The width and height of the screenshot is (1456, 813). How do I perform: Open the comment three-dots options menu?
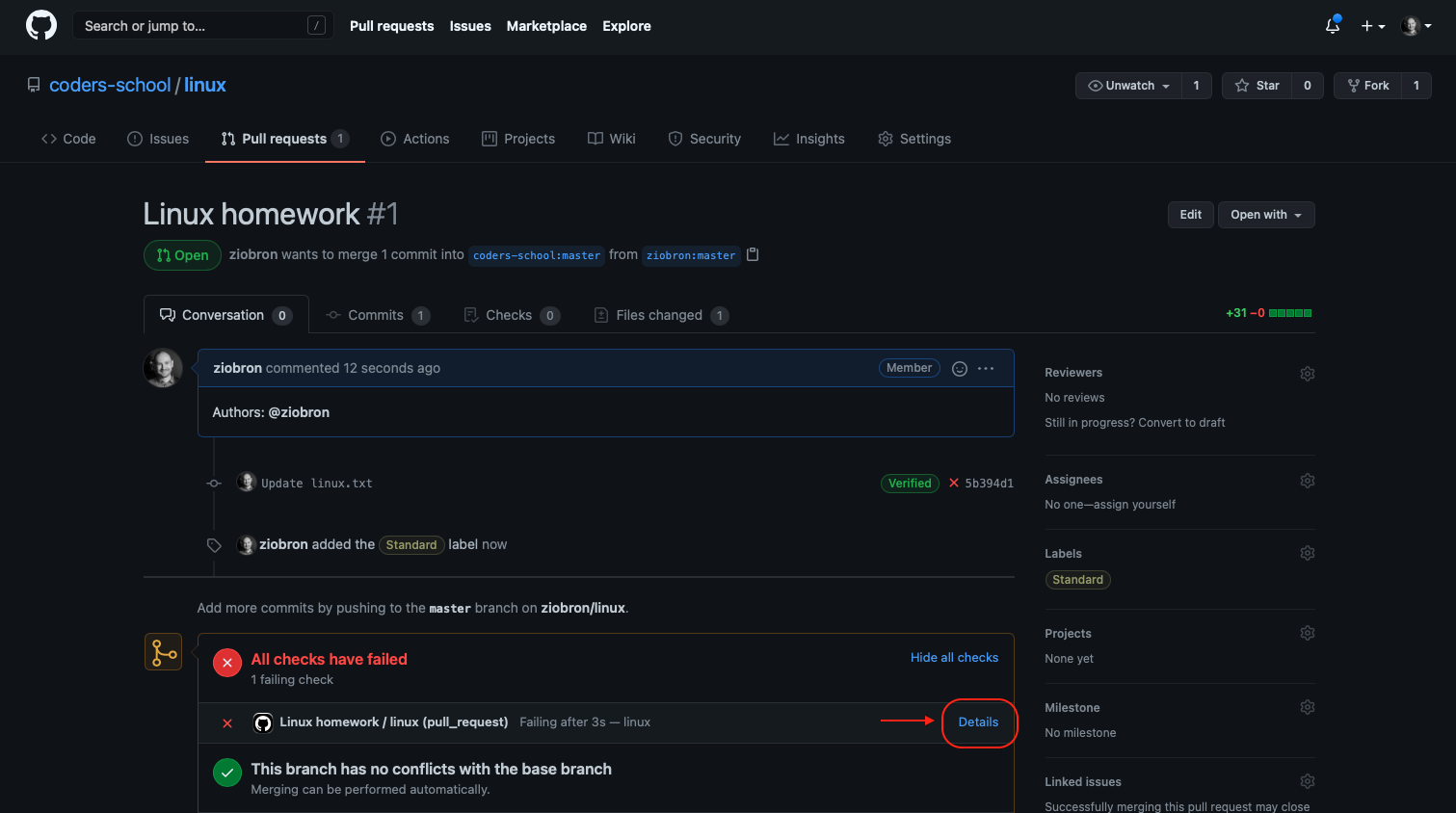986,368
